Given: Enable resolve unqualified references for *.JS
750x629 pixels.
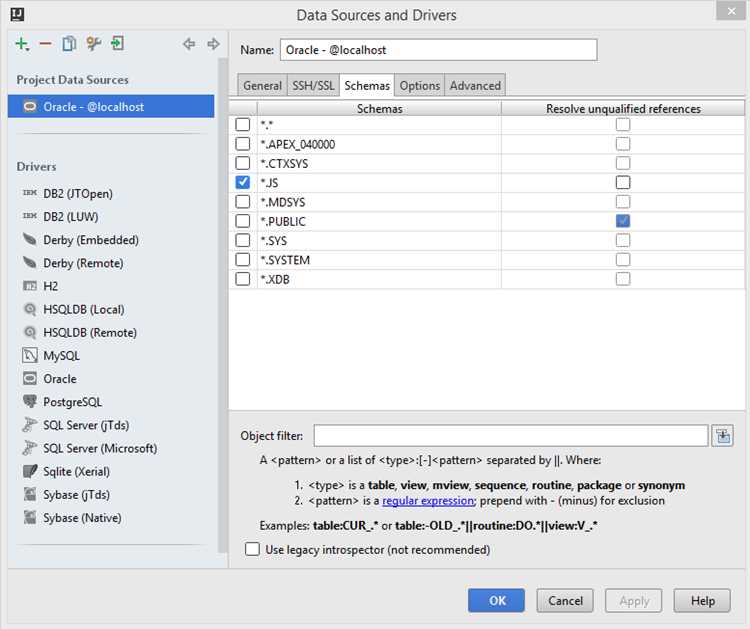Looking at the screenshot, I should coord(623,182).
